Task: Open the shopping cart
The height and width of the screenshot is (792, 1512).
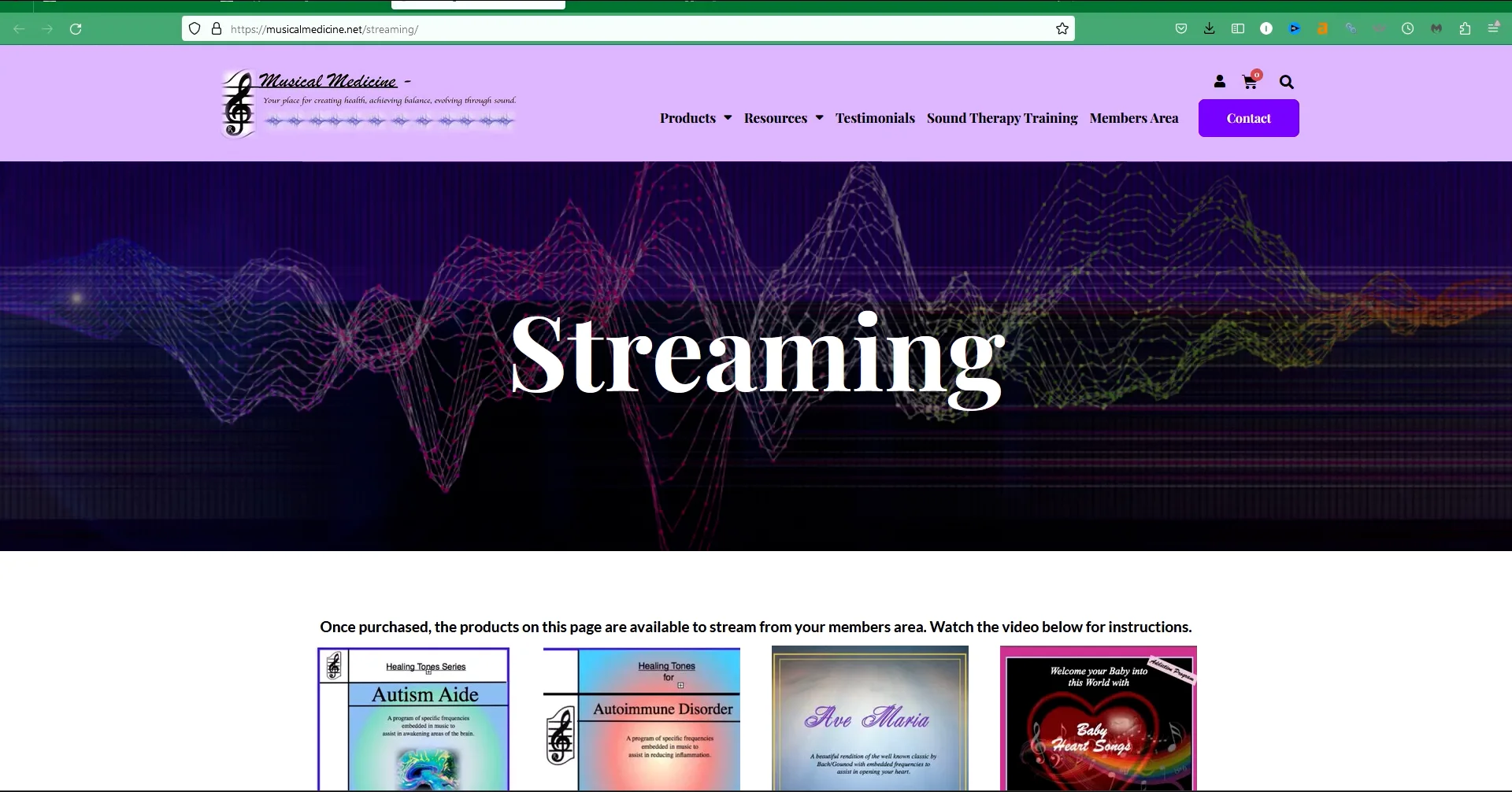Action: (1250, 81)
